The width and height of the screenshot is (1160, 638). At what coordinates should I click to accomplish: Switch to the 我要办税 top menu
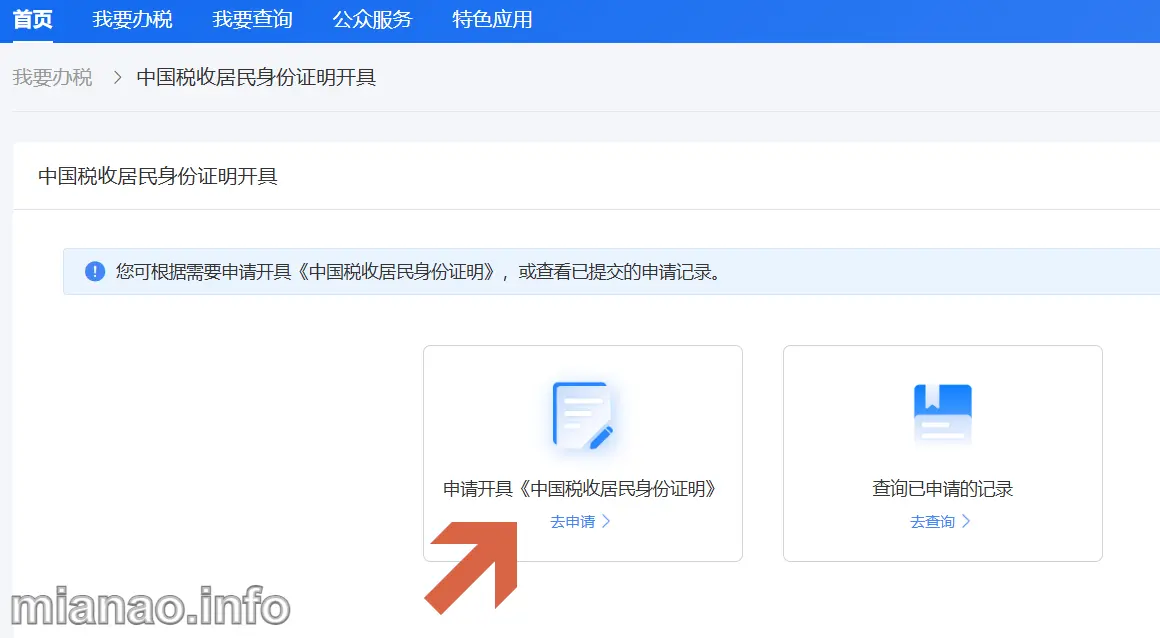[x=132, y=20]
